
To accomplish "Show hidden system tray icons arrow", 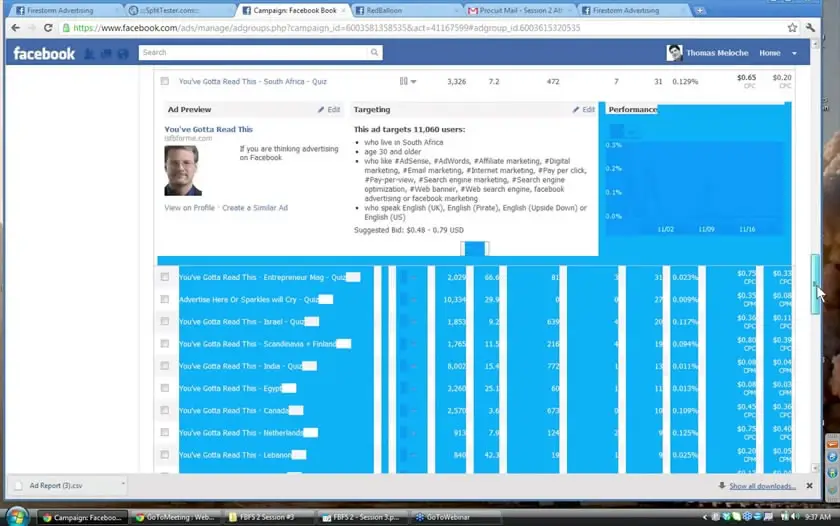I will pos(705,517).
